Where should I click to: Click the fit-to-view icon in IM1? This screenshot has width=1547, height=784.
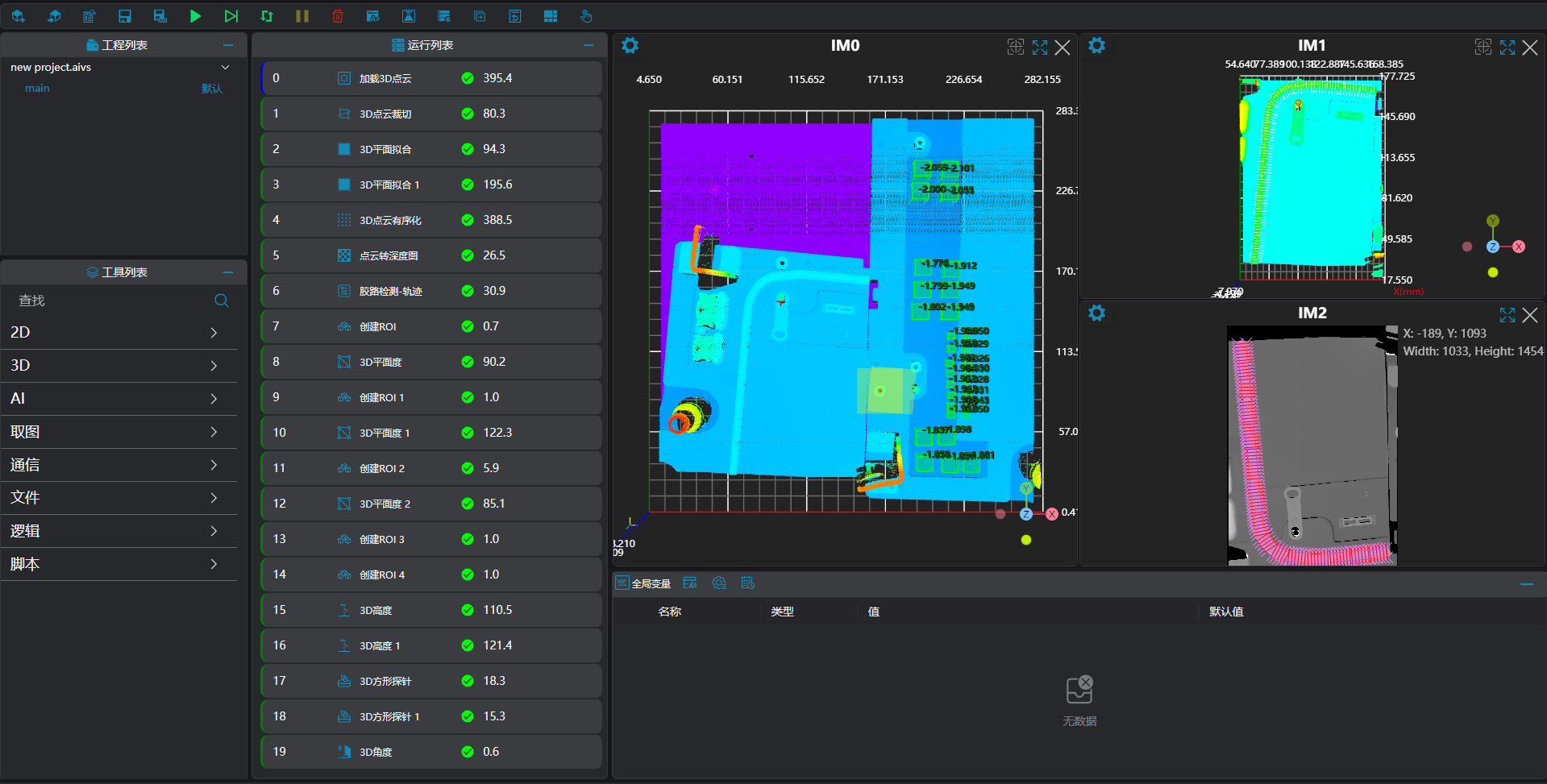pos(1483,48)
